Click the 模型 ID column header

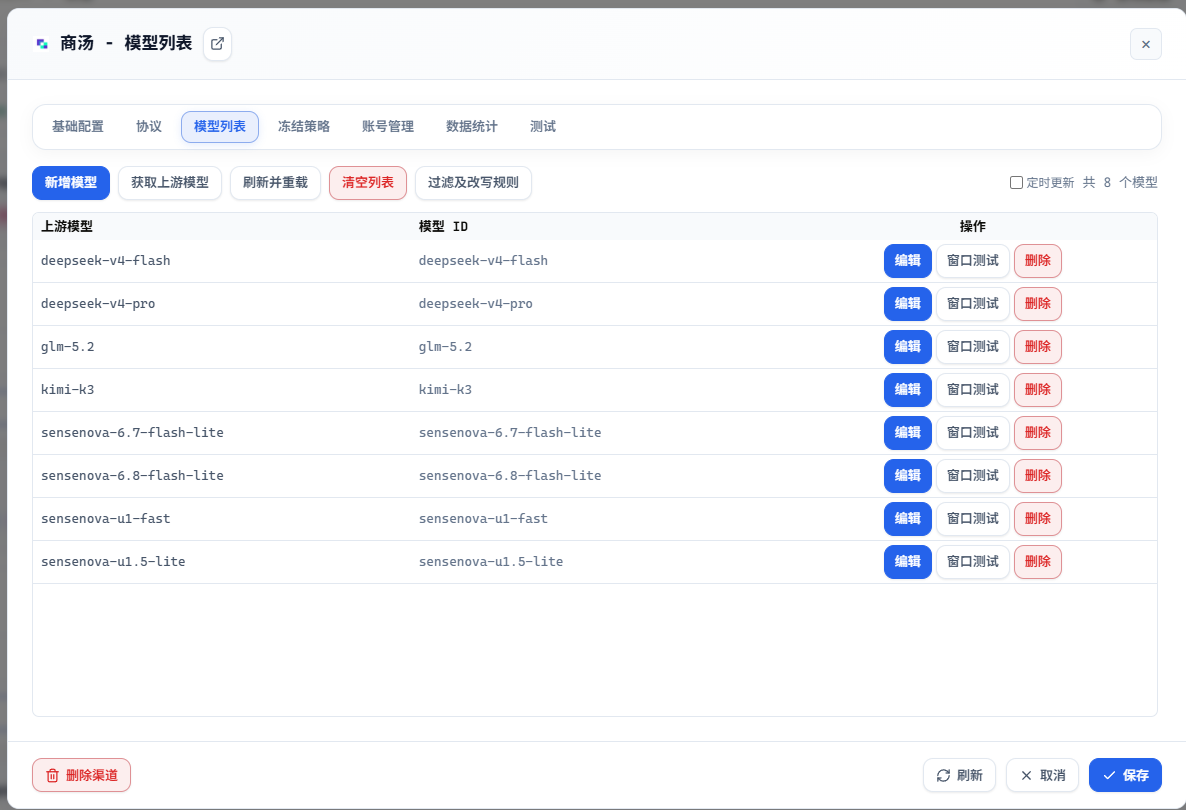(x=443, y=227)
